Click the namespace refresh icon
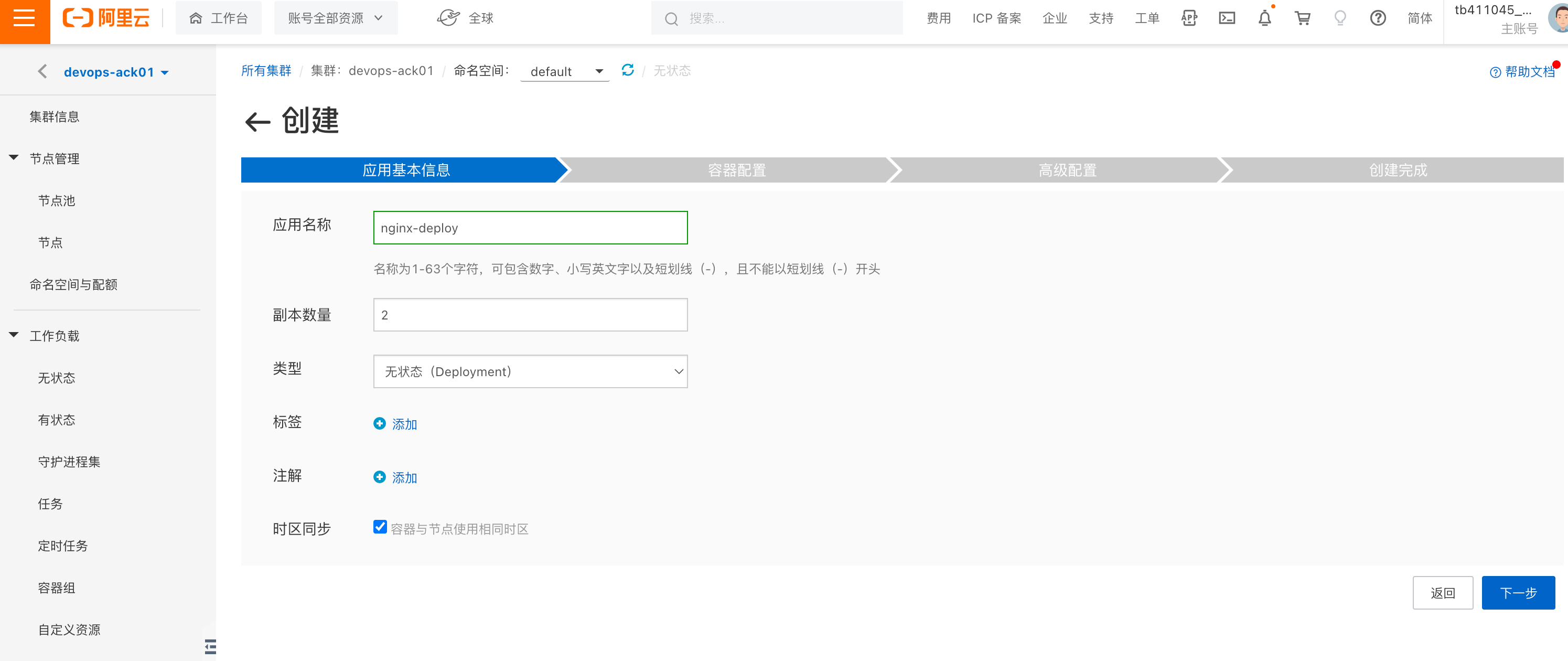Viewport: 1568px width, 661px height. pos(628,71)
